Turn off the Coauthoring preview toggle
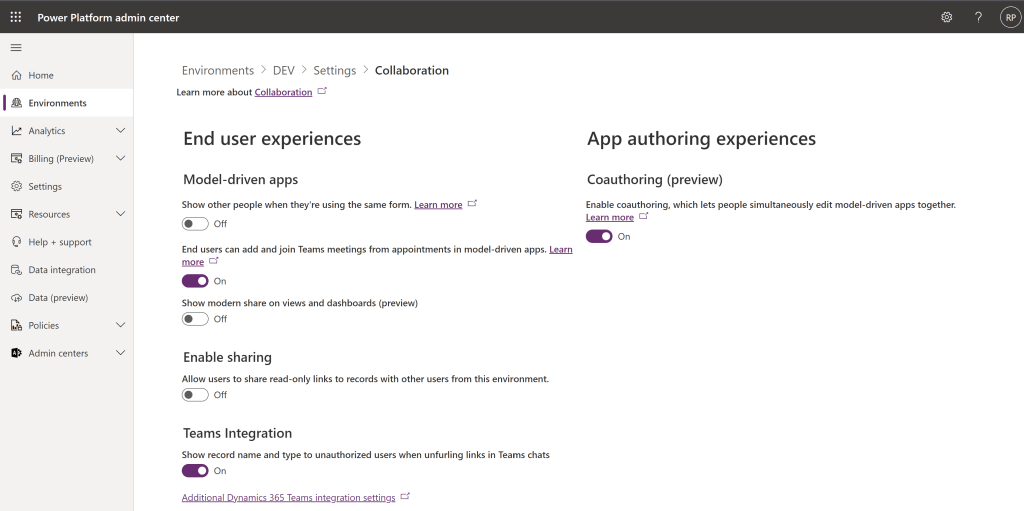Screen dimensions: 1024x511 [599, 236]
